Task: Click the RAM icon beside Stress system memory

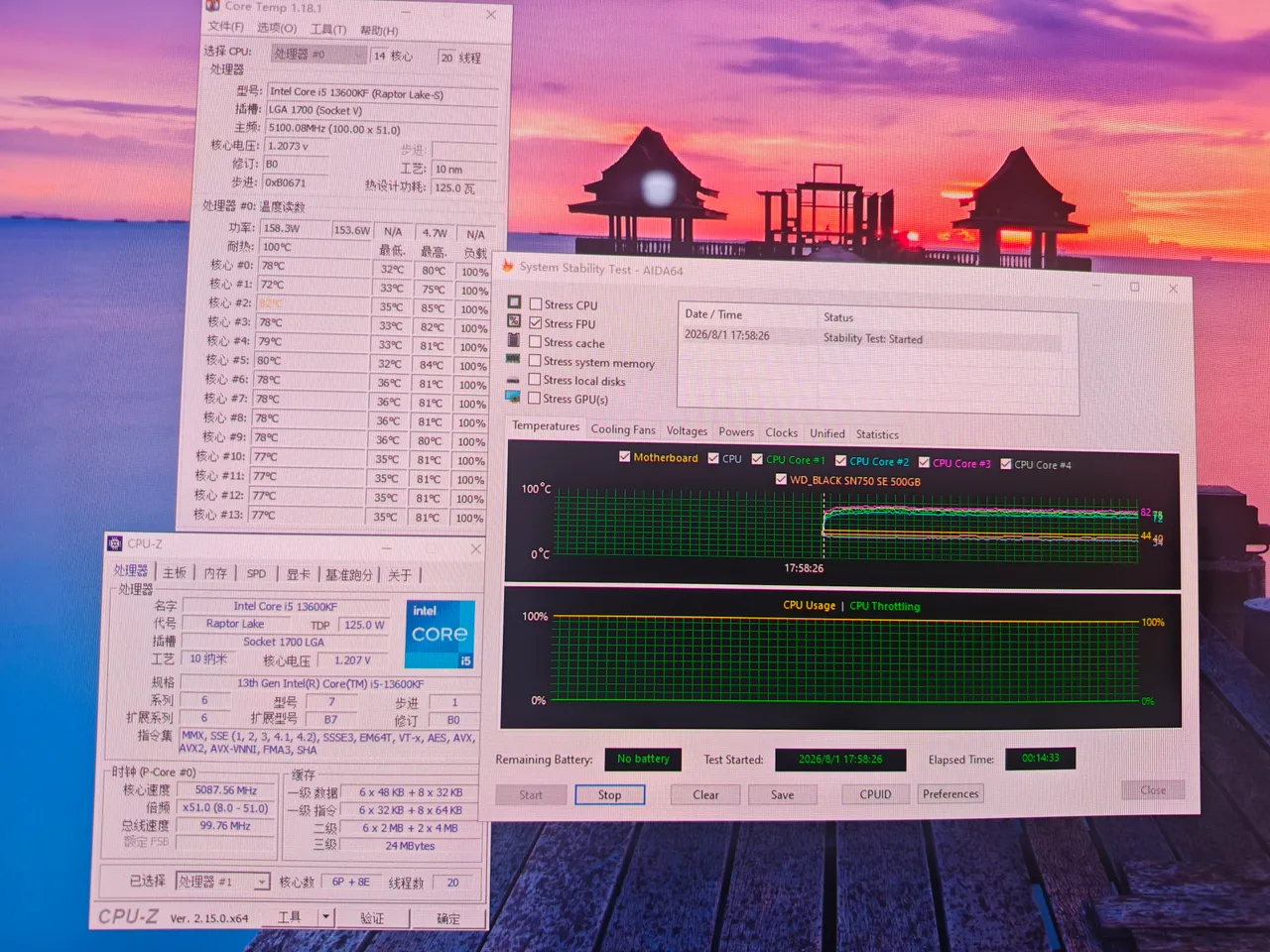Action: (x=513, y=359)
